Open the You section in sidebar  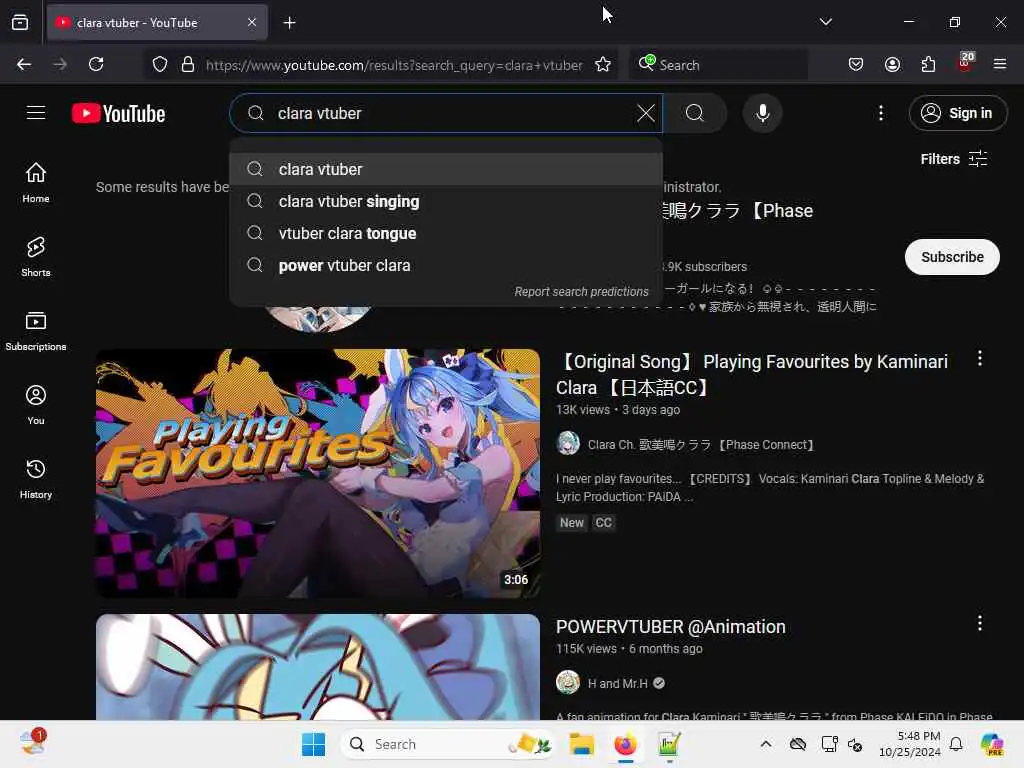36,405
